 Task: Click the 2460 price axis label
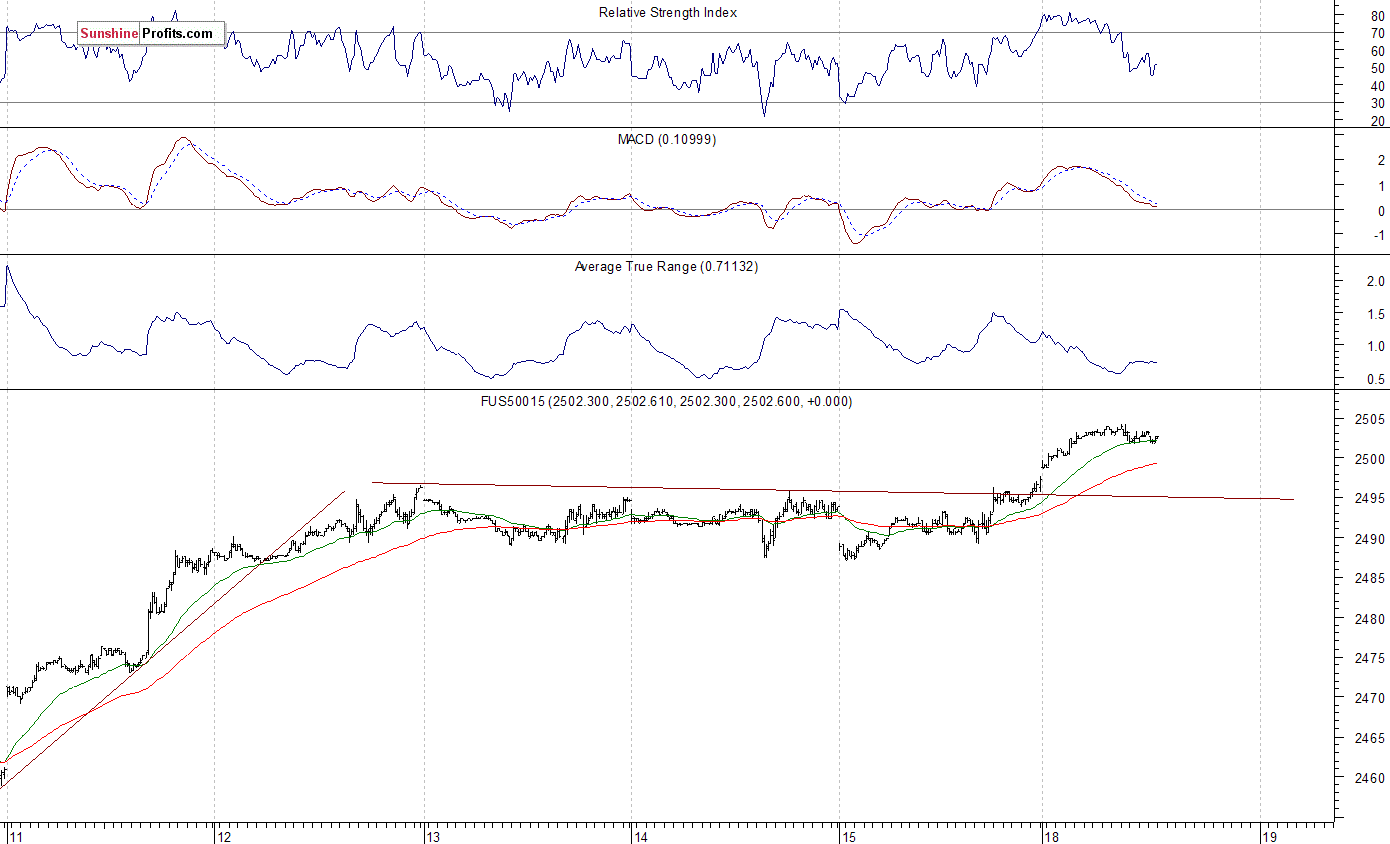point(1368,778)
